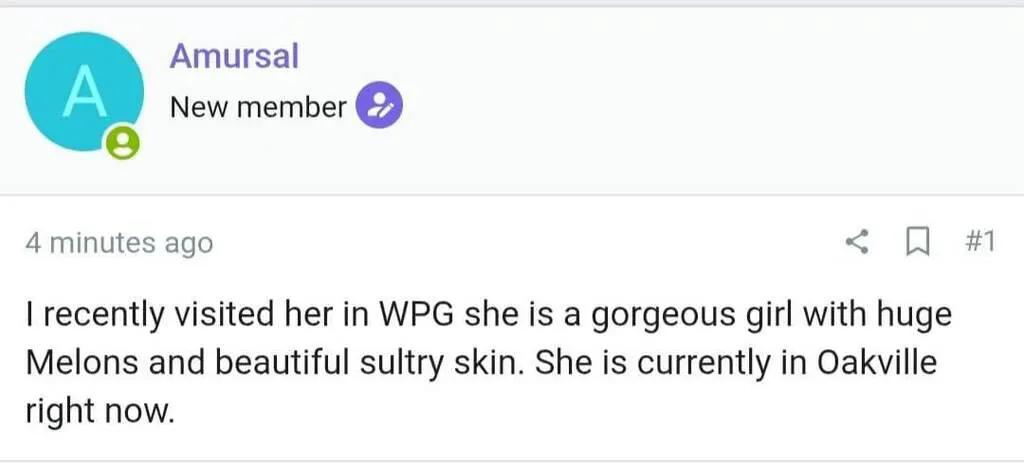Image resolution: width=1024 pixels, height=463 pixels.
Task: Click the green online status indicator
Action: click(122, 146)
